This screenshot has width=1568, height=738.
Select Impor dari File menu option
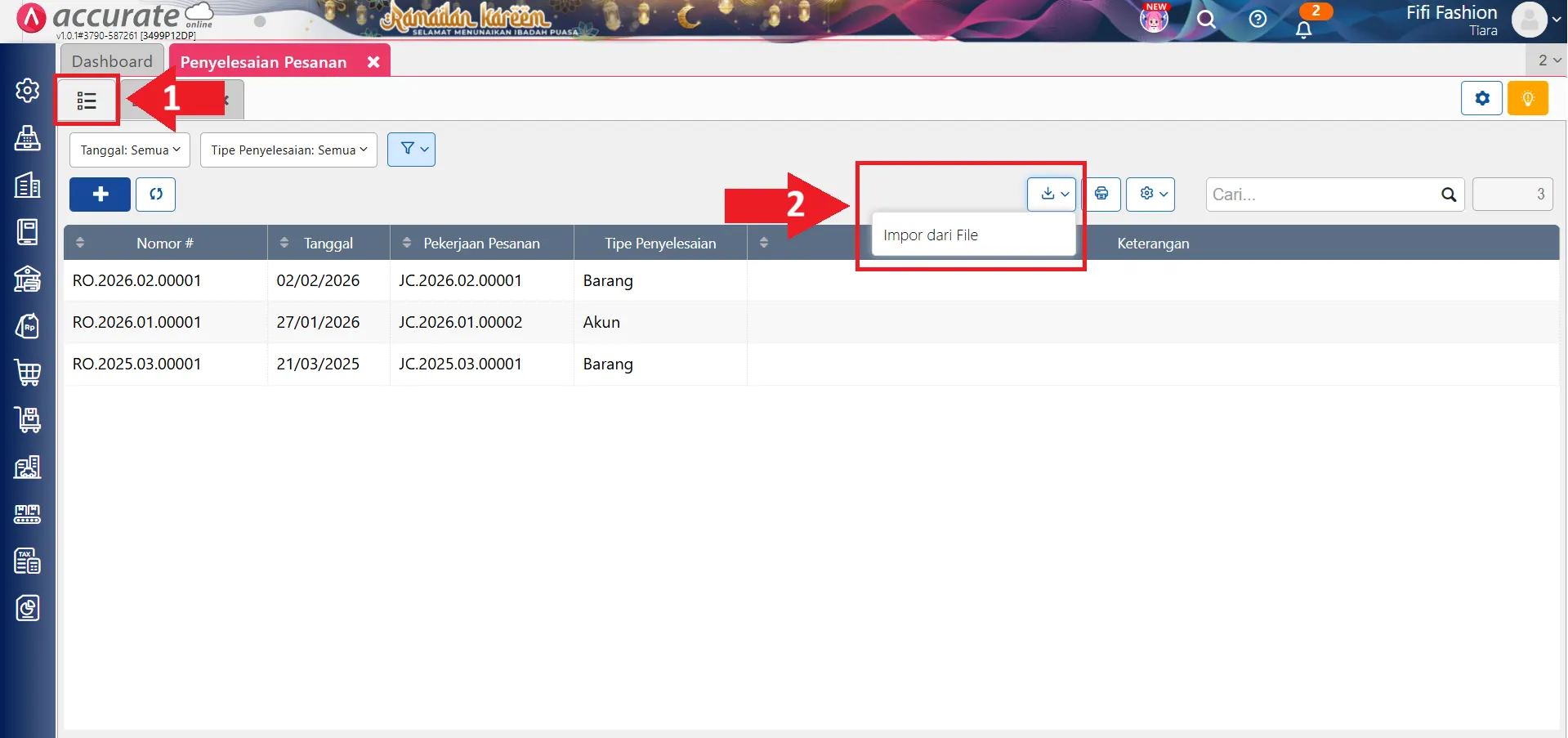(x=931, y=235)
